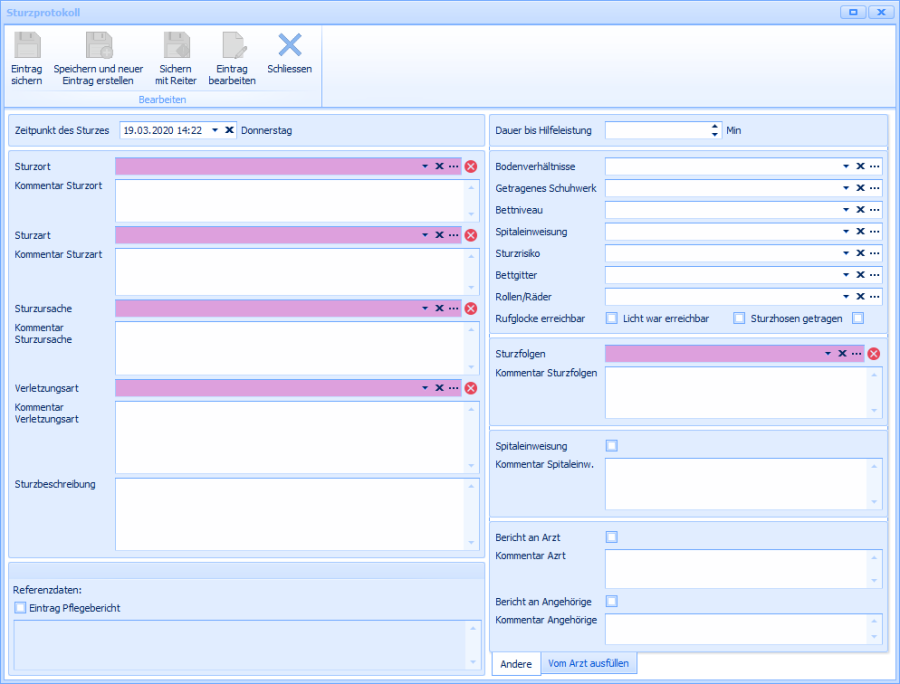Clear the Sturzort field with X icon
Image resolution: width=900 pixels, height=684 pixels.
point(439,166)
